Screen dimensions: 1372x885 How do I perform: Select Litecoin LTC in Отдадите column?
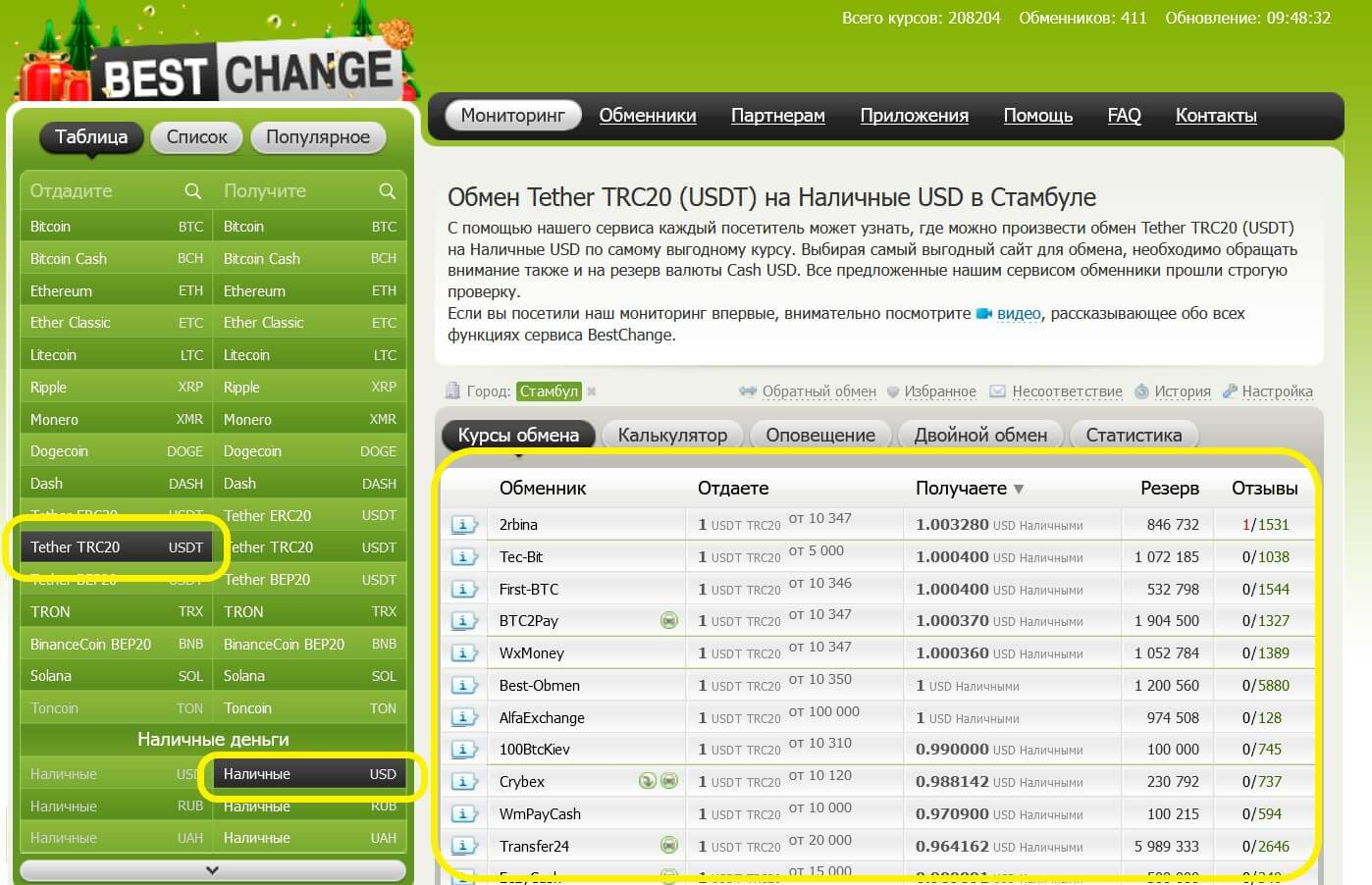tap(116, 355)
